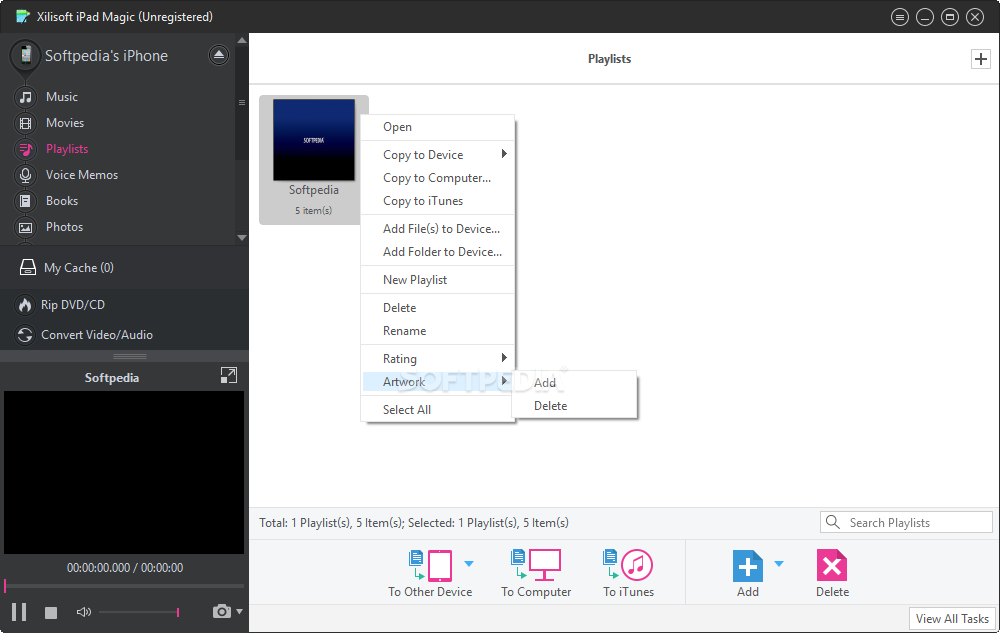Open snapshot options dropdown arrow
Image resolution: width=1000 pixels, height=633 pixels.
pyautogui.click(x=239, y=611)
